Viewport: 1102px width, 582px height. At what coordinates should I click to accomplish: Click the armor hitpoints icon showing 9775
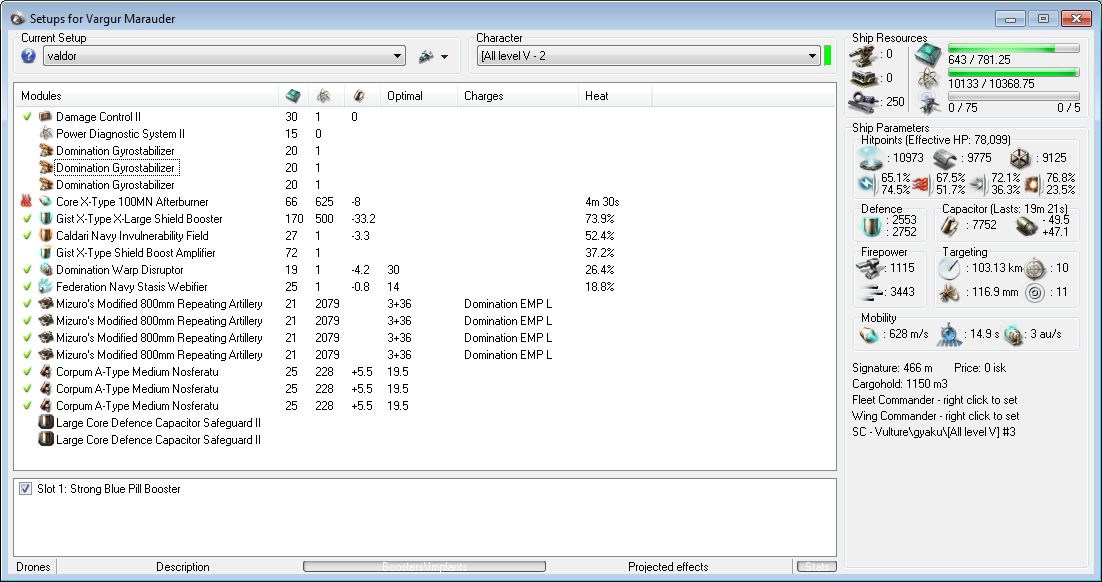pyautogui.click(x=945, y=158)
